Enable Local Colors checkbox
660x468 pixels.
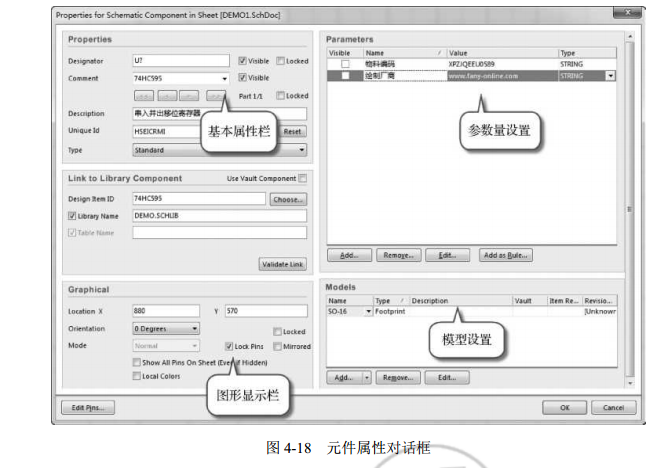coord(136,376)
